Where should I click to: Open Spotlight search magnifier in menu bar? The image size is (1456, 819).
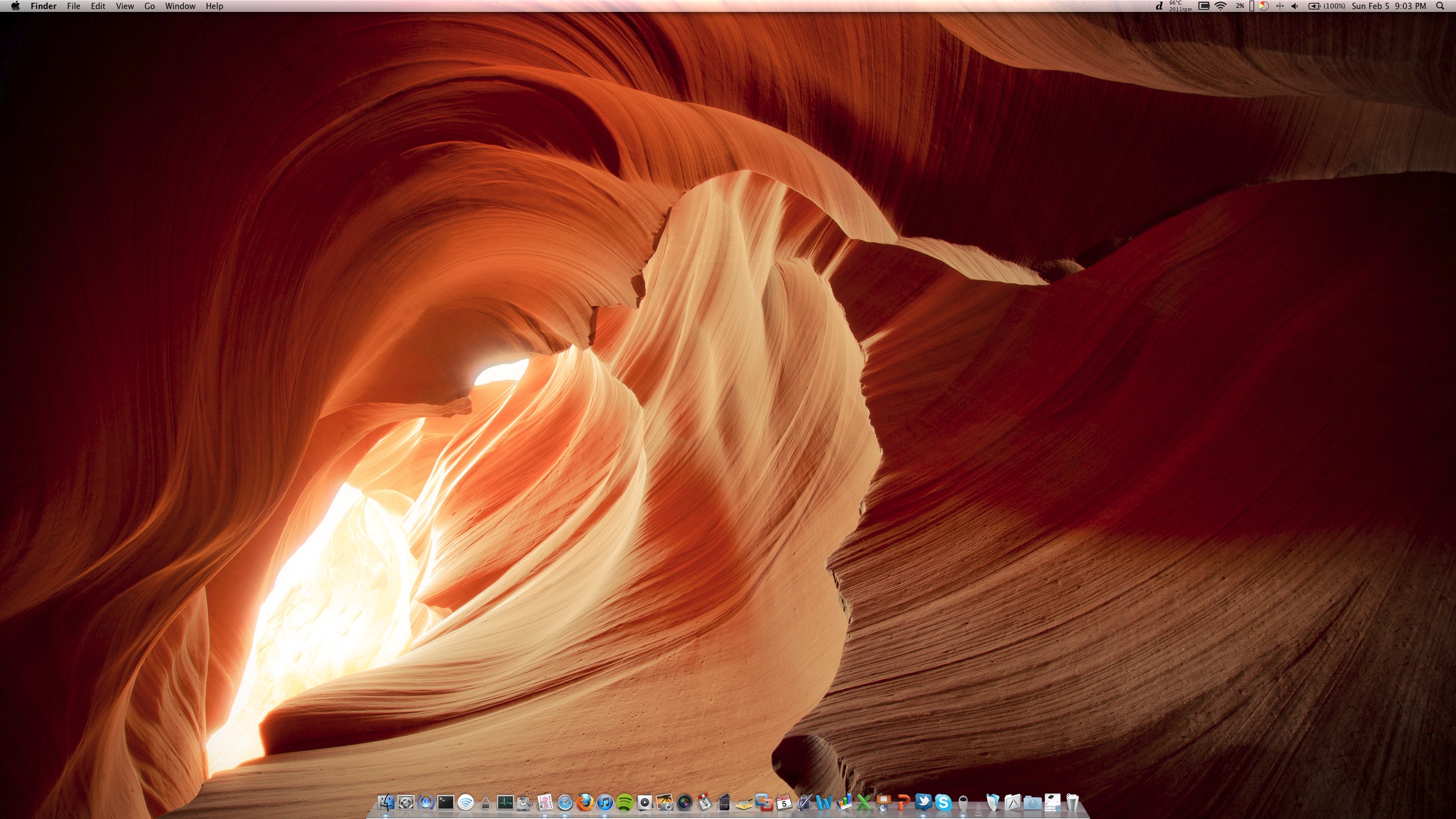tap(1440, 6)
